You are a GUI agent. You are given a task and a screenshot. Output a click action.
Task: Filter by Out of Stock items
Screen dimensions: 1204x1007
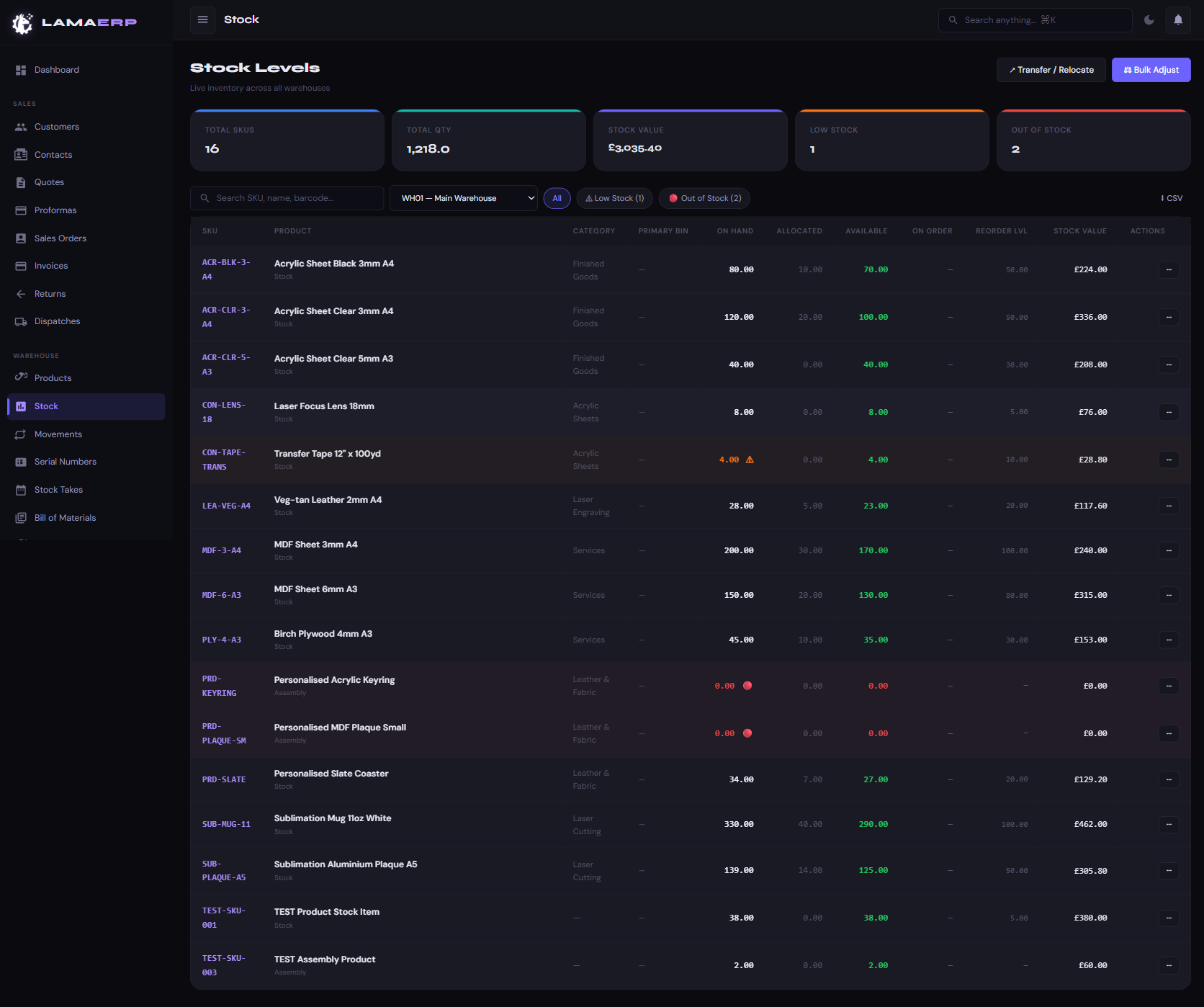(704, 199)
